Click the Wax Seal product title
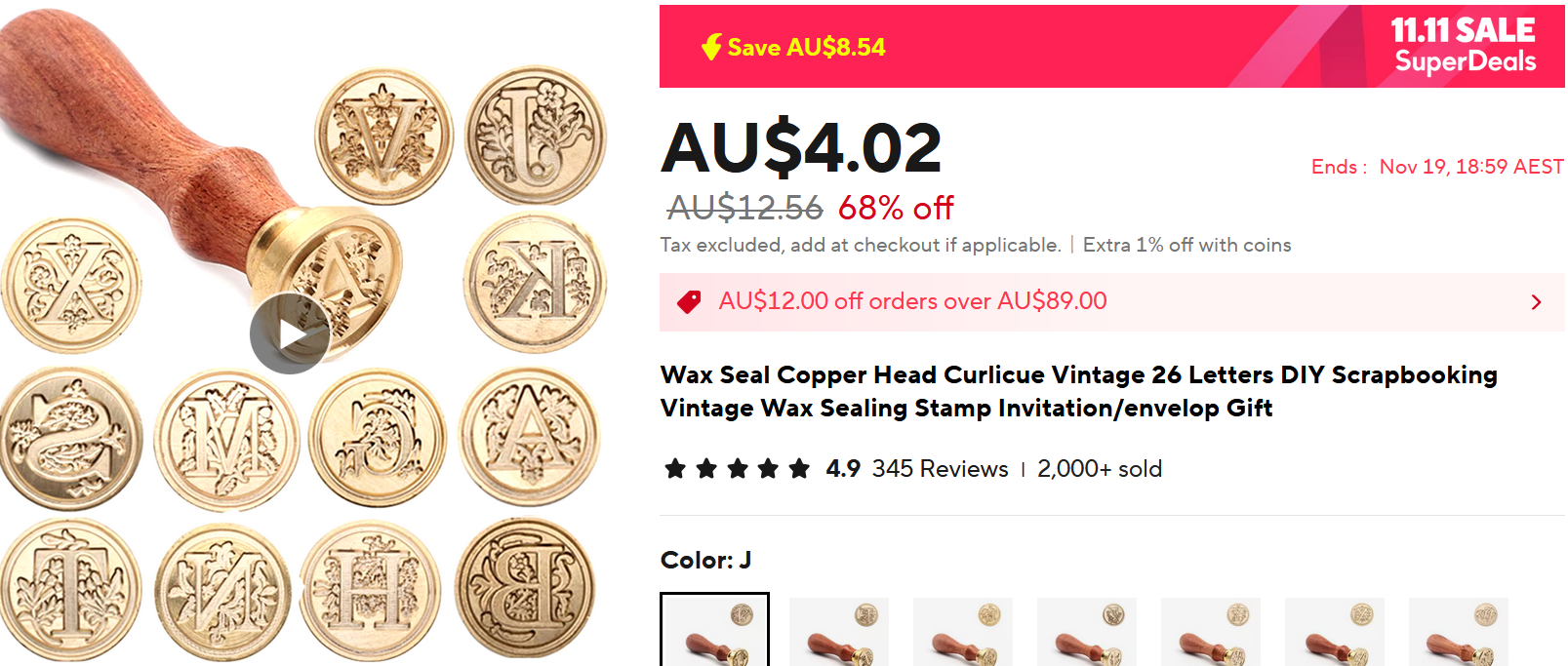The height and width of the screenshot is (666, 1568). (x=1078, y=391)
